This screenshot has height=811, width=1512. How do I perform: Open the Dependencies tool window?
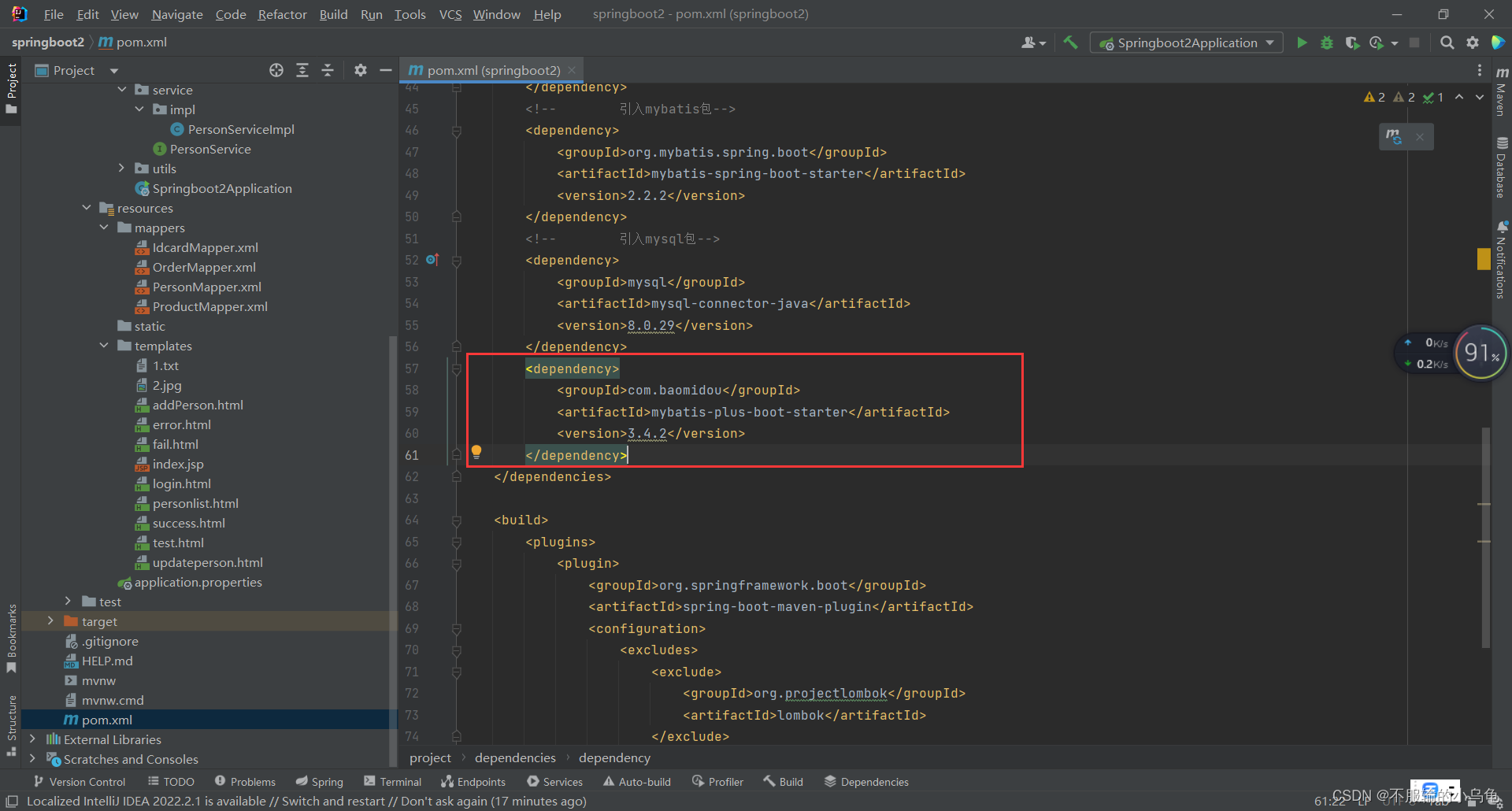point(866,782)
